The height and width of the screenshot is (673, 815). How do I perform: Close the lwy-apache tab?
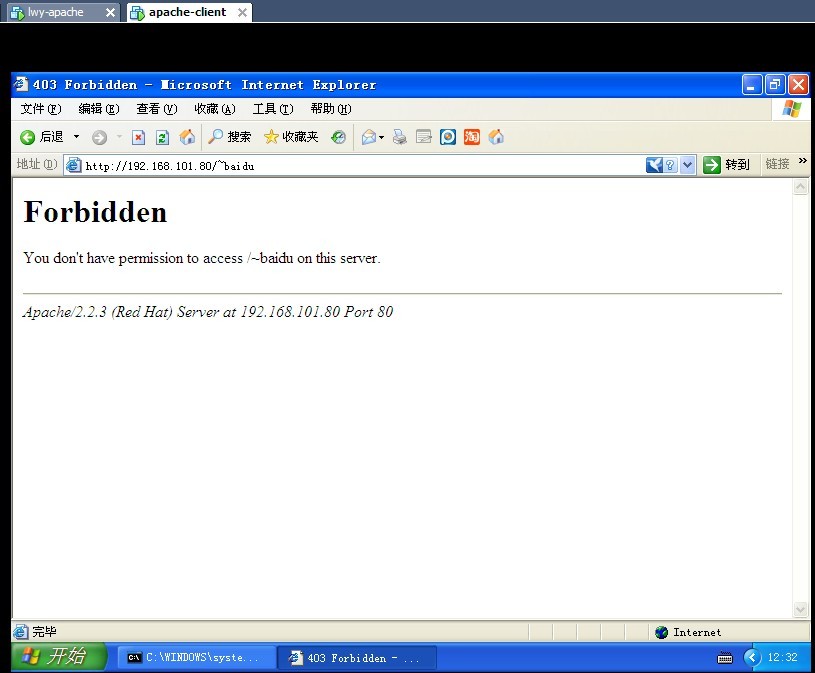click(110, 12)
